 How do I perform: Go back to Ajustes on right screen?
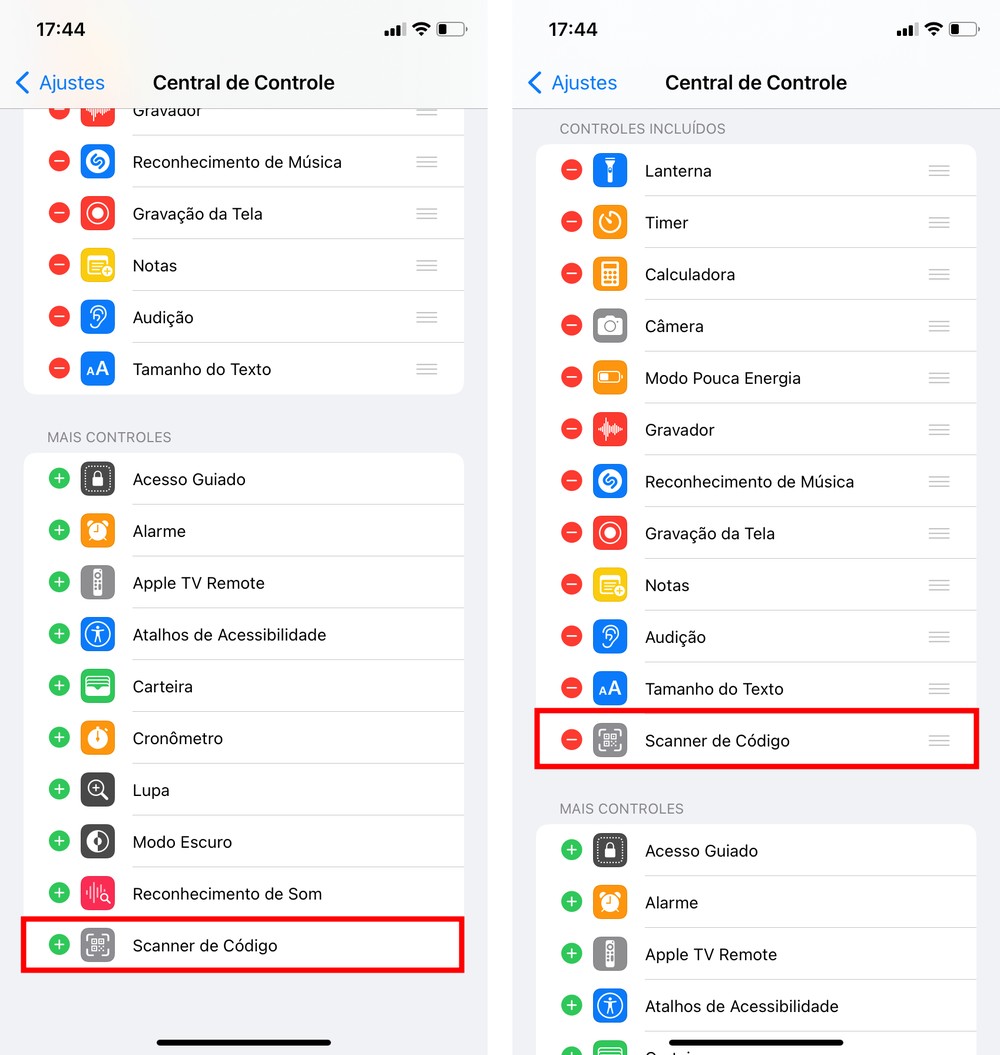(572, 83)
